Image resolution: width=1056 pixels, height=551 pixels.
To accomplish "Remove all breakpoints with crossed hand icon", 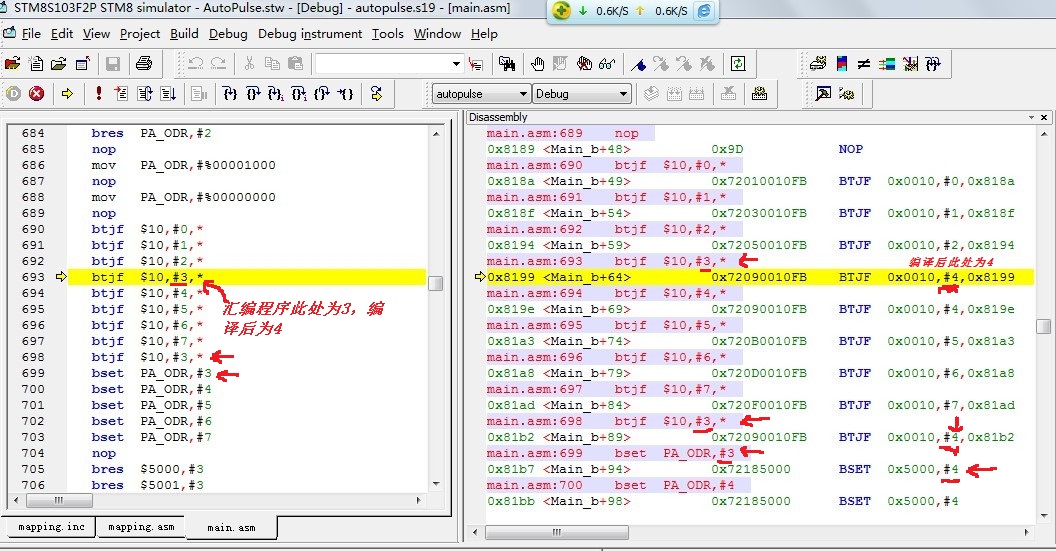I will pyautogui.click(x=584, y=64).
